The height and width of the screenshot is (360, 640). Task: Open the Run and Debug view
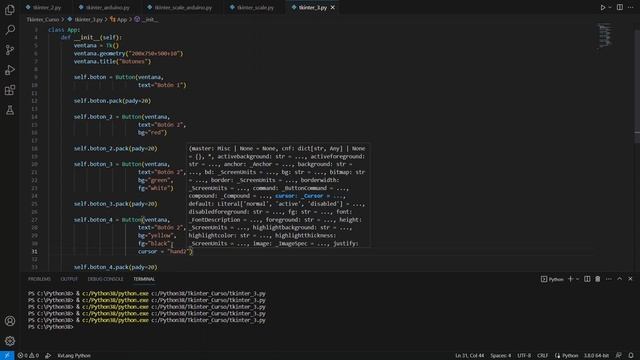point(10,70)
